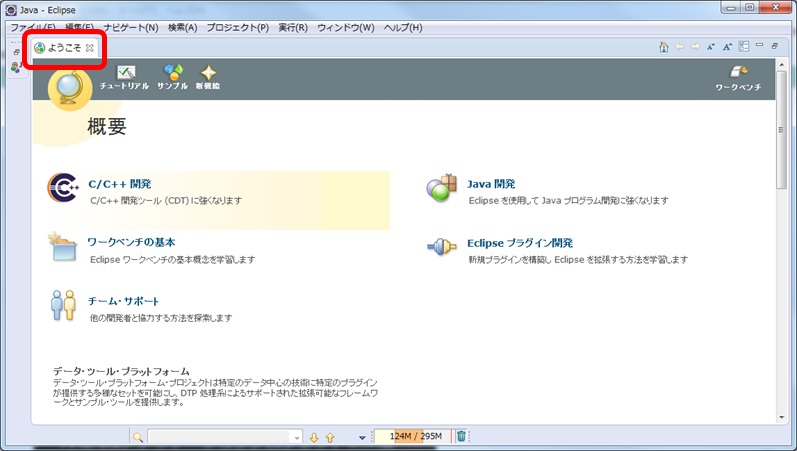This screenshot has width=797, height=451.
Task: Click the 124M / 295M heap status bar
Action: 412,436
